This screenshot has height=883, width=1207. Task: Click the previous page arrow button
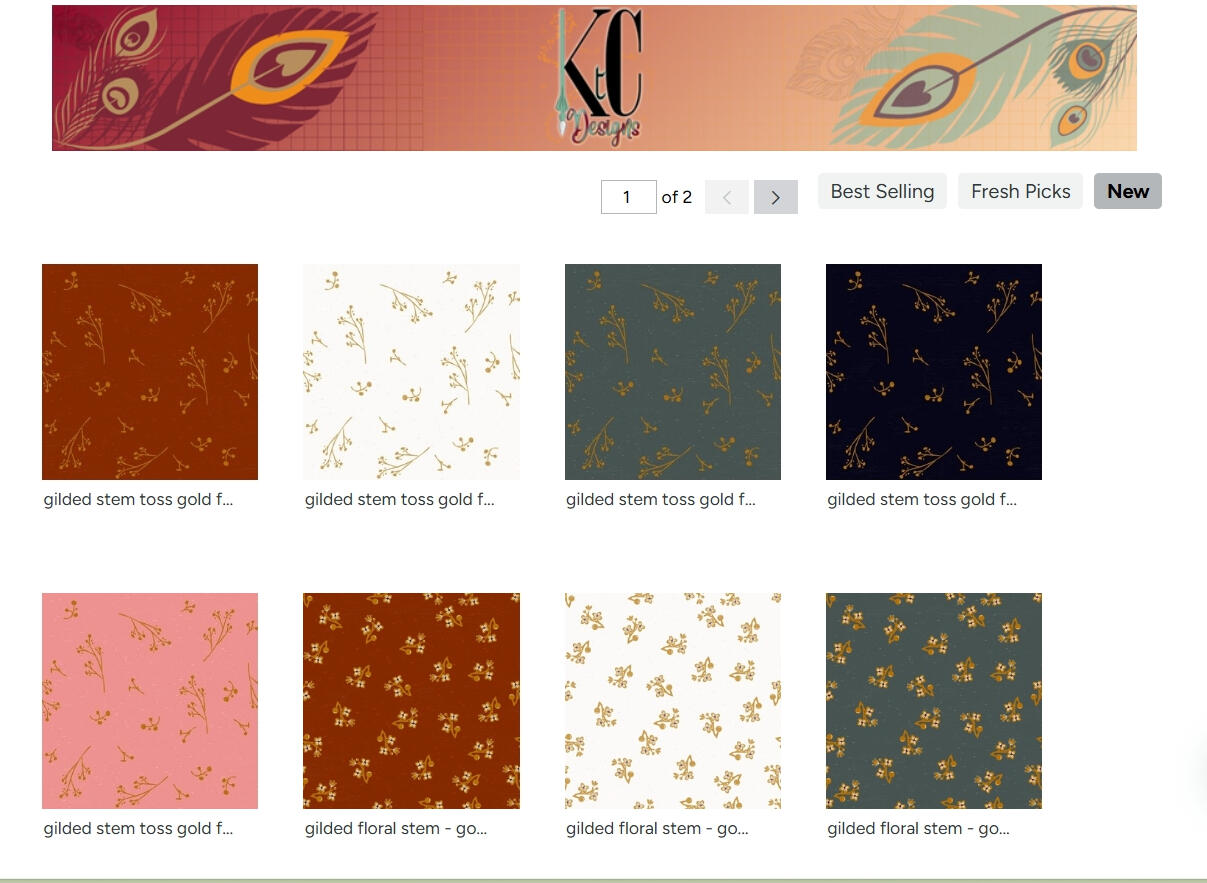tap(726, 197)
